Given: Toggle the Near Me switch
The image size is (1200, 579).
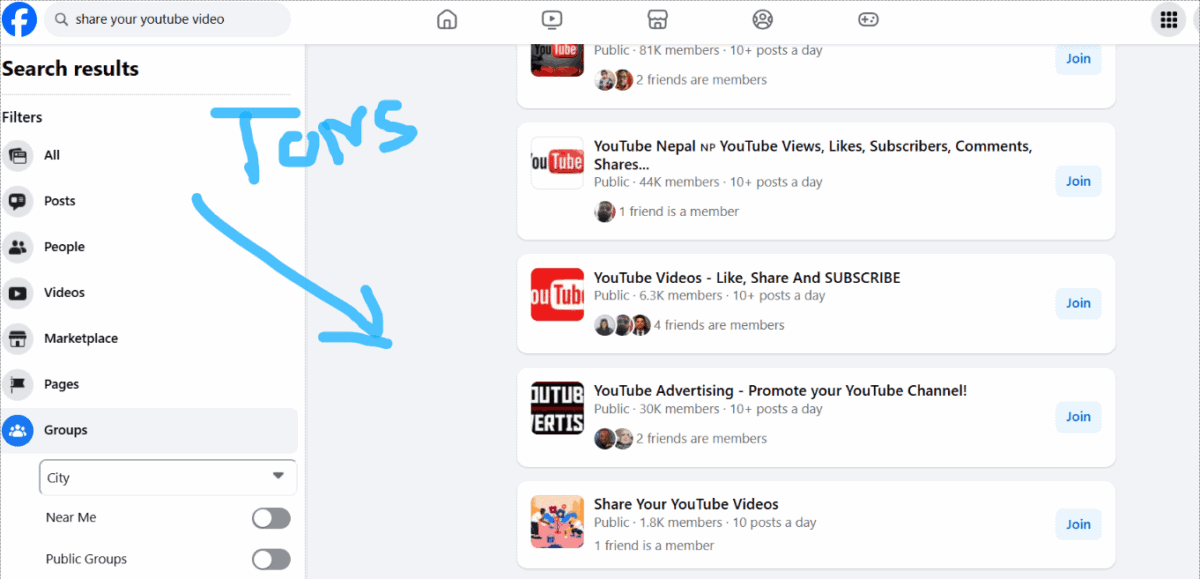Looking at the screenshot, I should coord(271,518).
